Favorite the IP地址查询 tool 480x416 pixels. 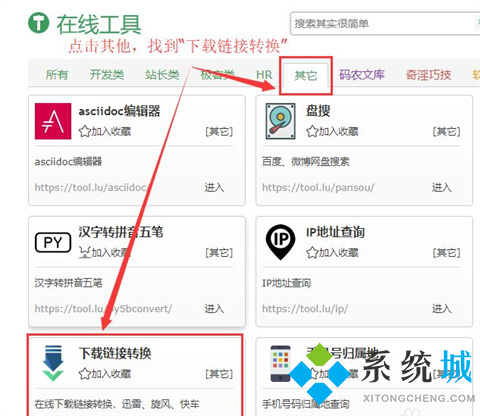tap(332, 253)
